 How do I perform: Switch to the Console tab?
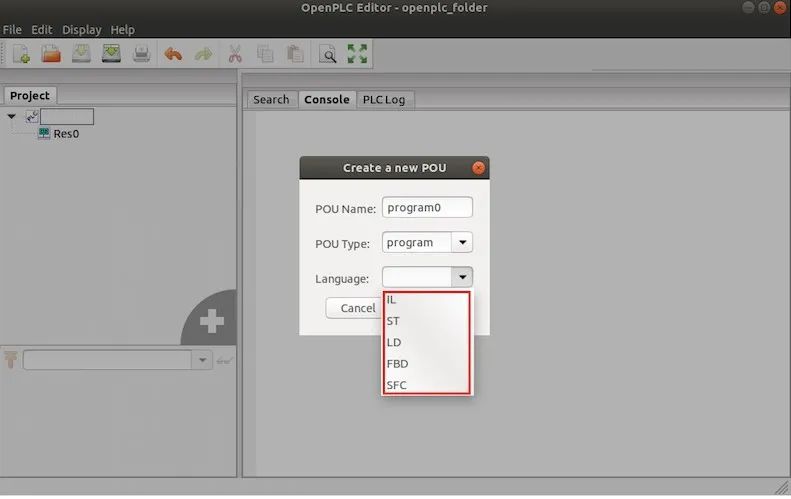[327, 99]
